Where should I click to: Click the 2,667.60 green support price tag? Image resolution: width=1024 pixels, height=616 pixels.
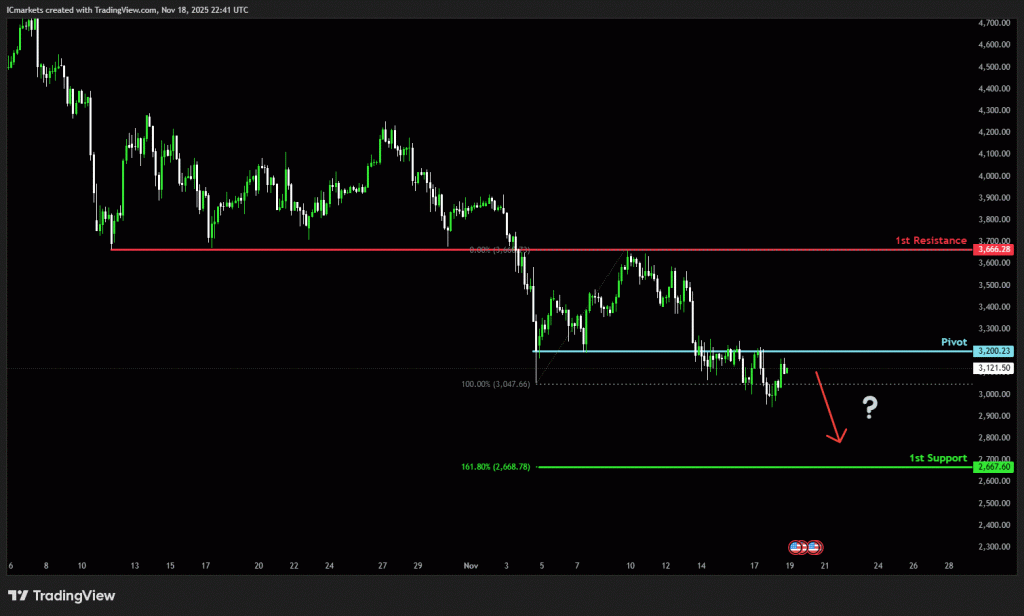994,467
